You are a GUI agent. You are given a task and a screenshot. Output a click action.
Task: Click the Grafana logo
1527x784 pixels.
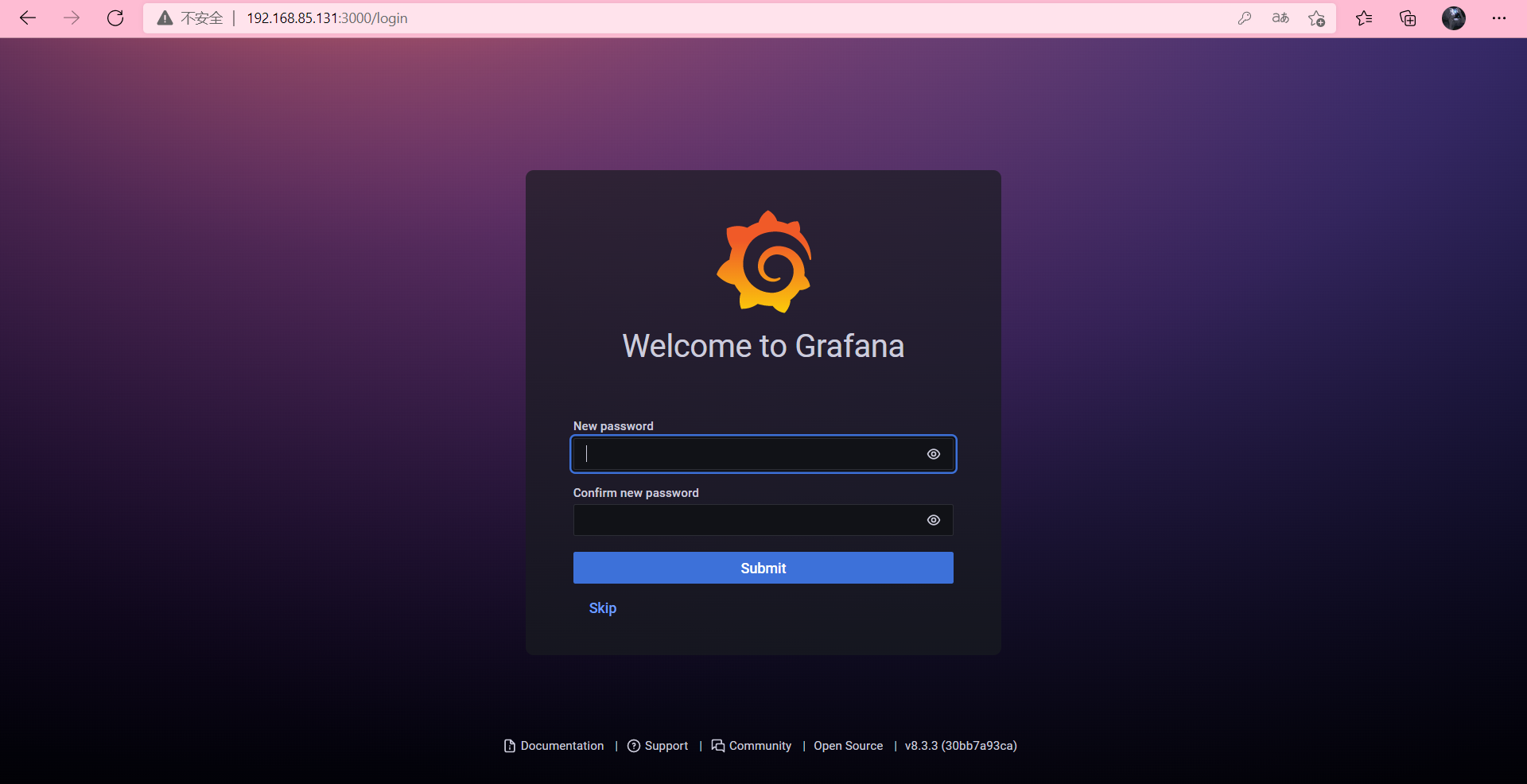pyautogui.click(x=764, y=262)
